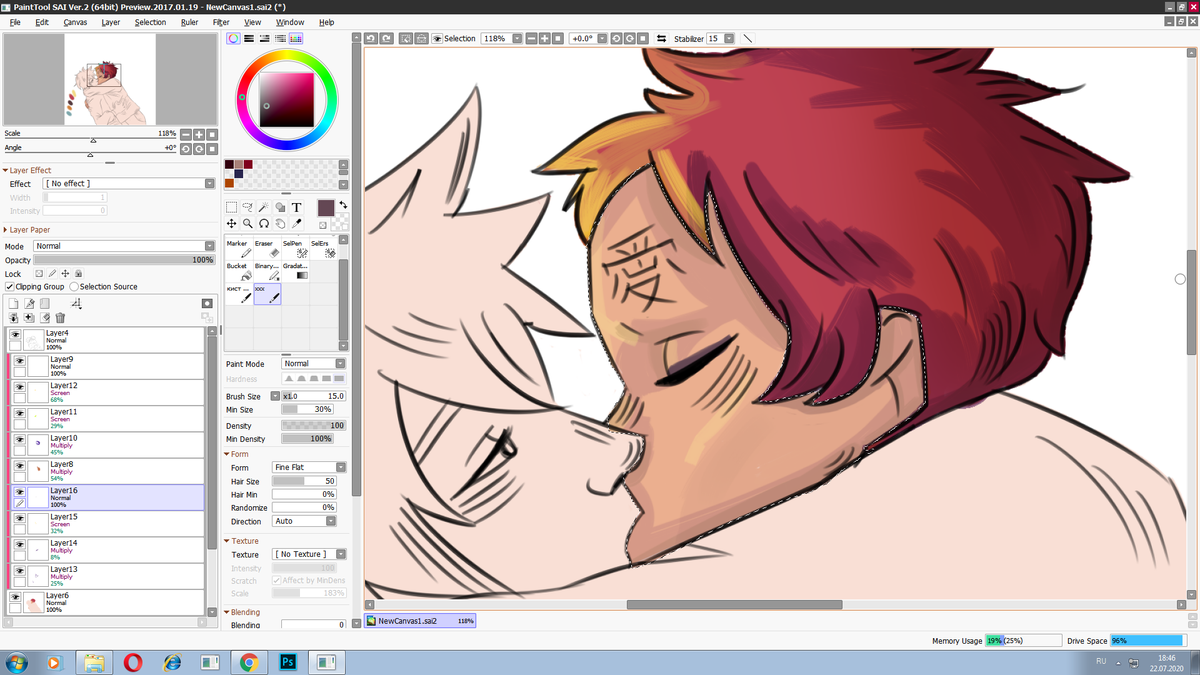
Task: Swap foreground and background colors
Action: pyautogui.click(x=343, y=205)
